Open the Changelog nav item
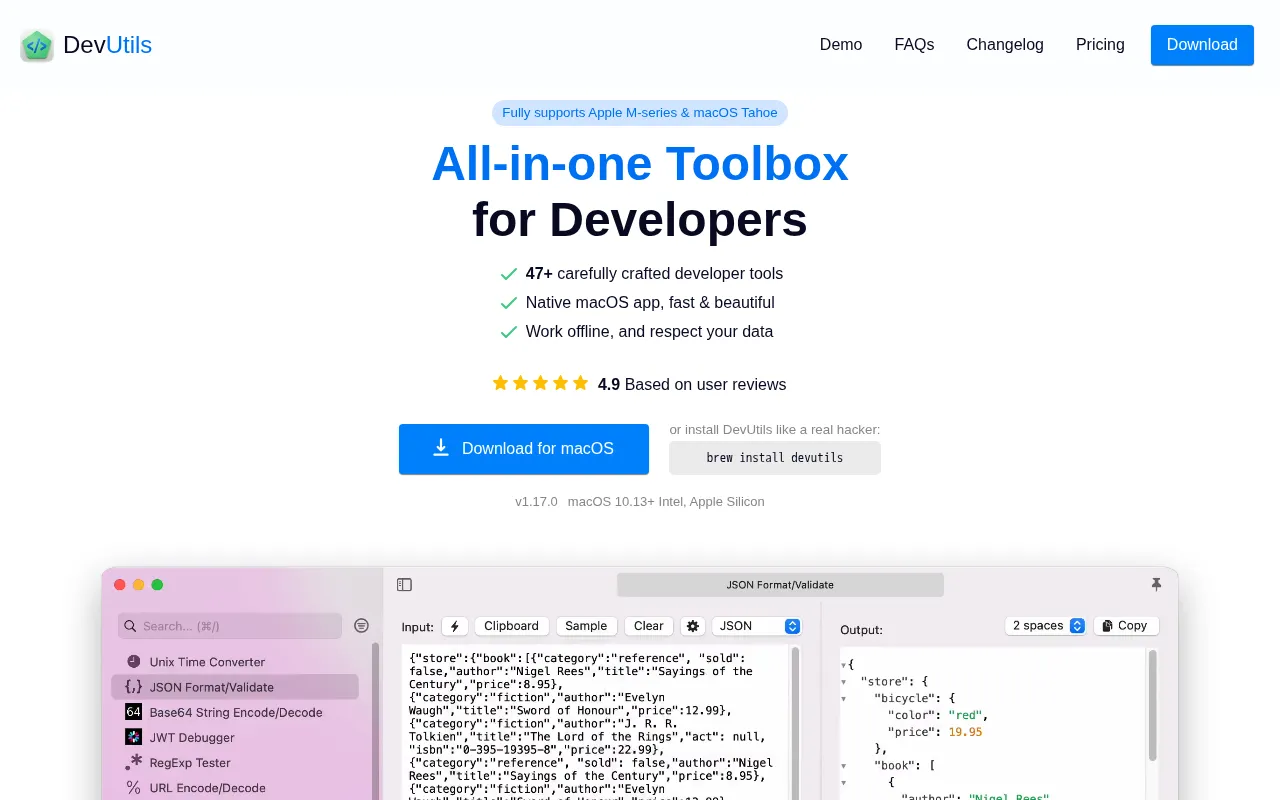 (1005, 45)
